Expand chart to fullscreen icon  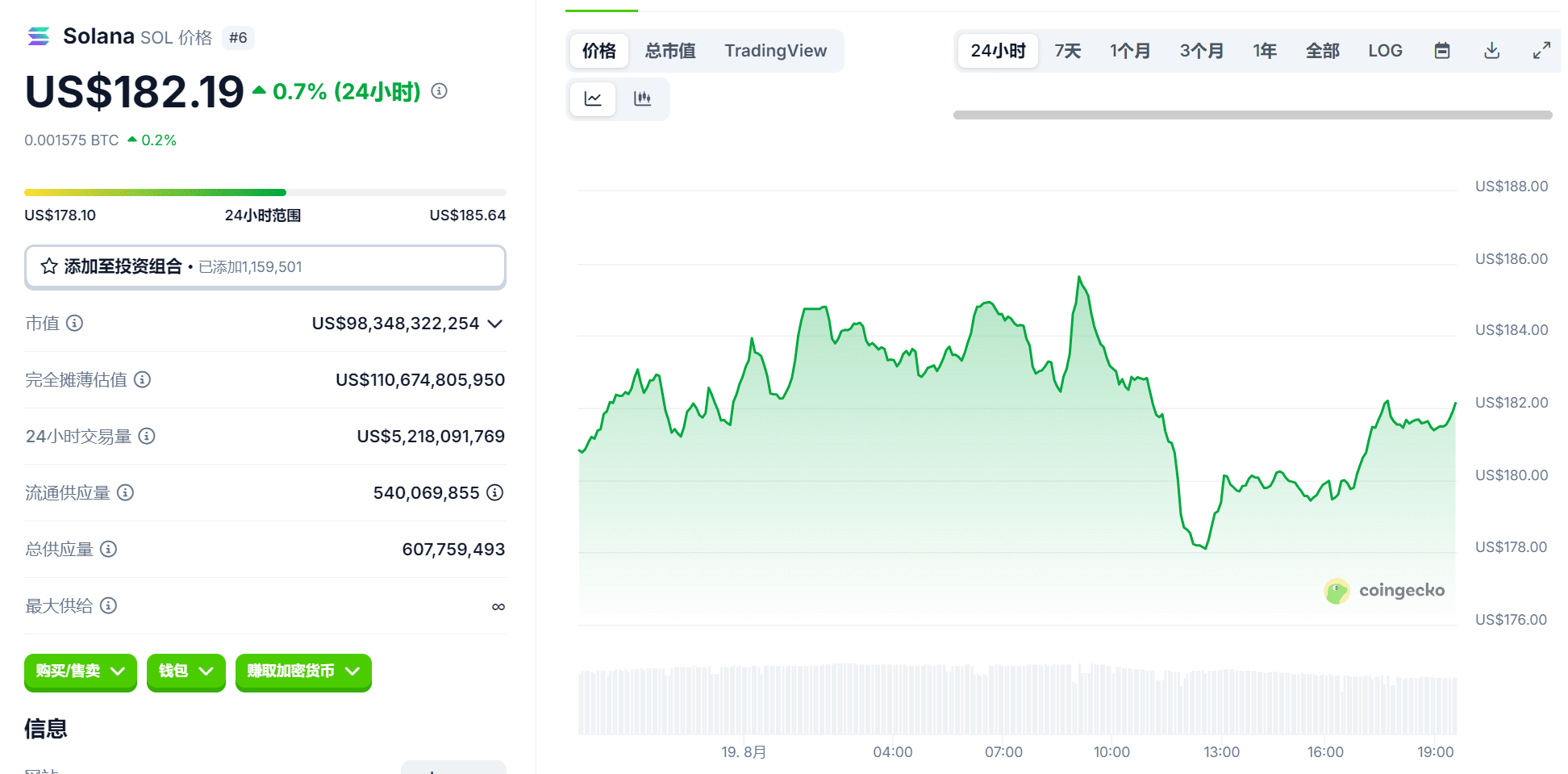[x=1541, y=51]
